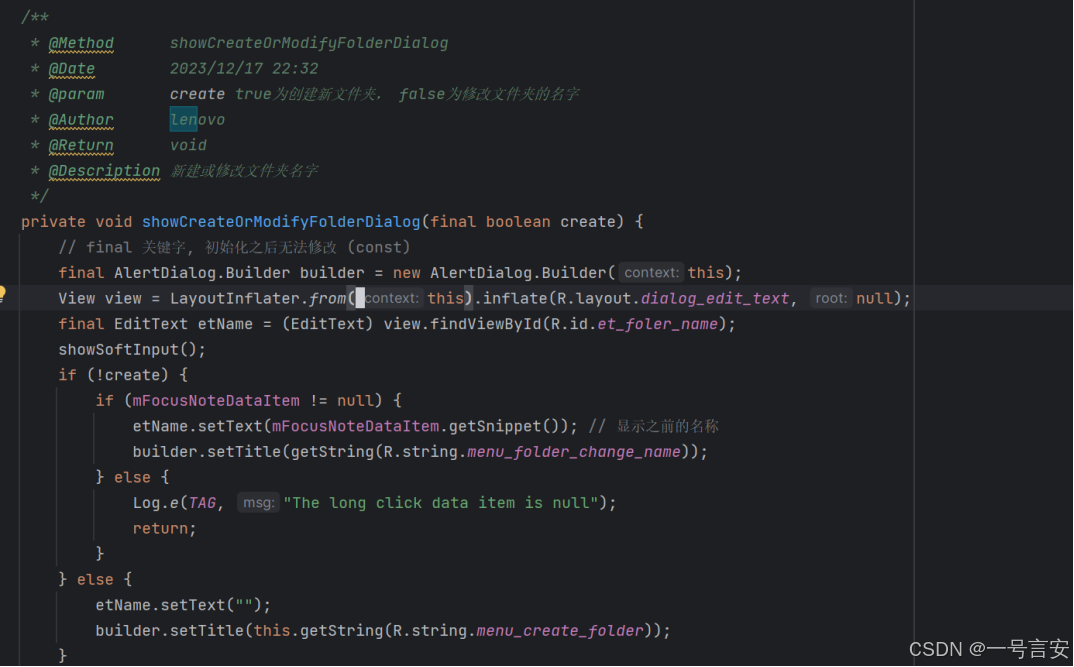1074x667 pixels.
Task: Click the @Date tag in the comment block
Action: pyautogui.click(x=73, y=67)
